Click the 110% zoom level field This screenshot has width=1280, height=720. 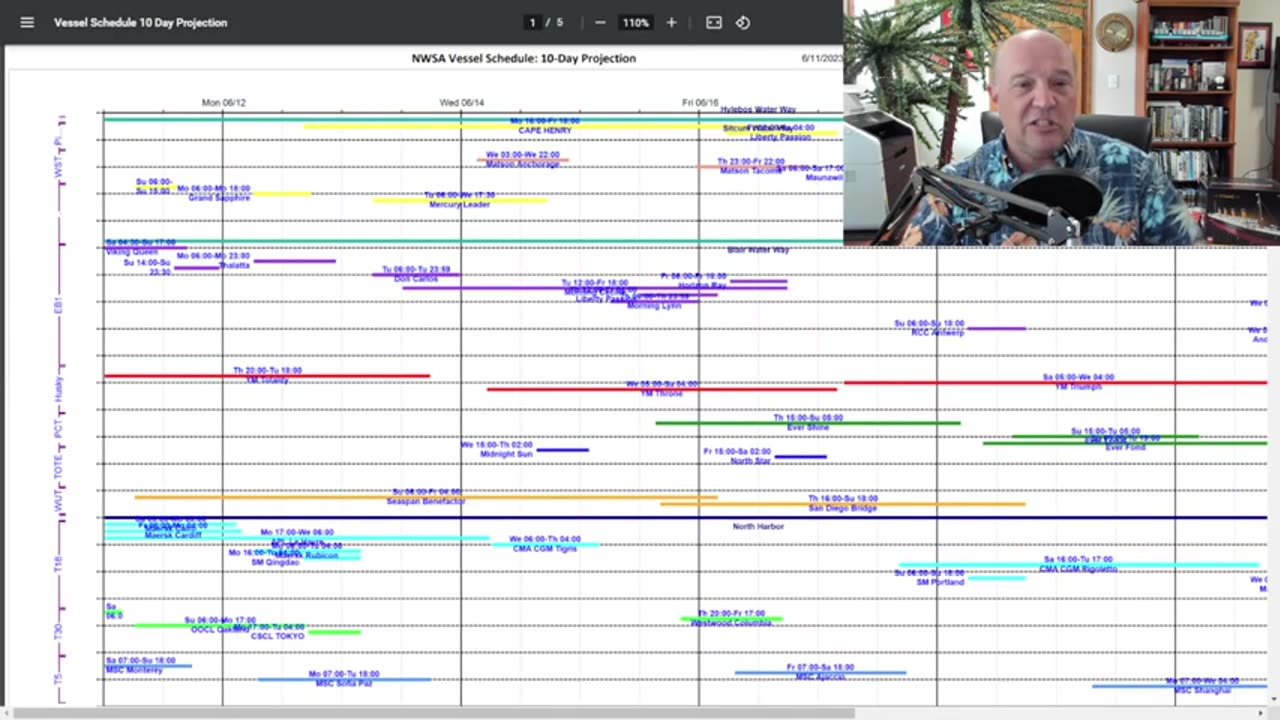point(635,22)
